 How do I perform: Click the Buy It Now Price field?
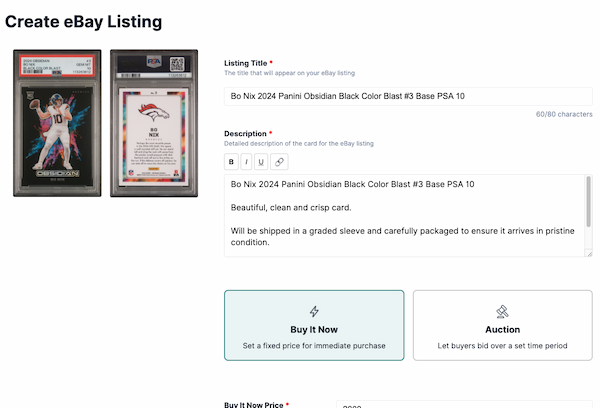(465, 404)
